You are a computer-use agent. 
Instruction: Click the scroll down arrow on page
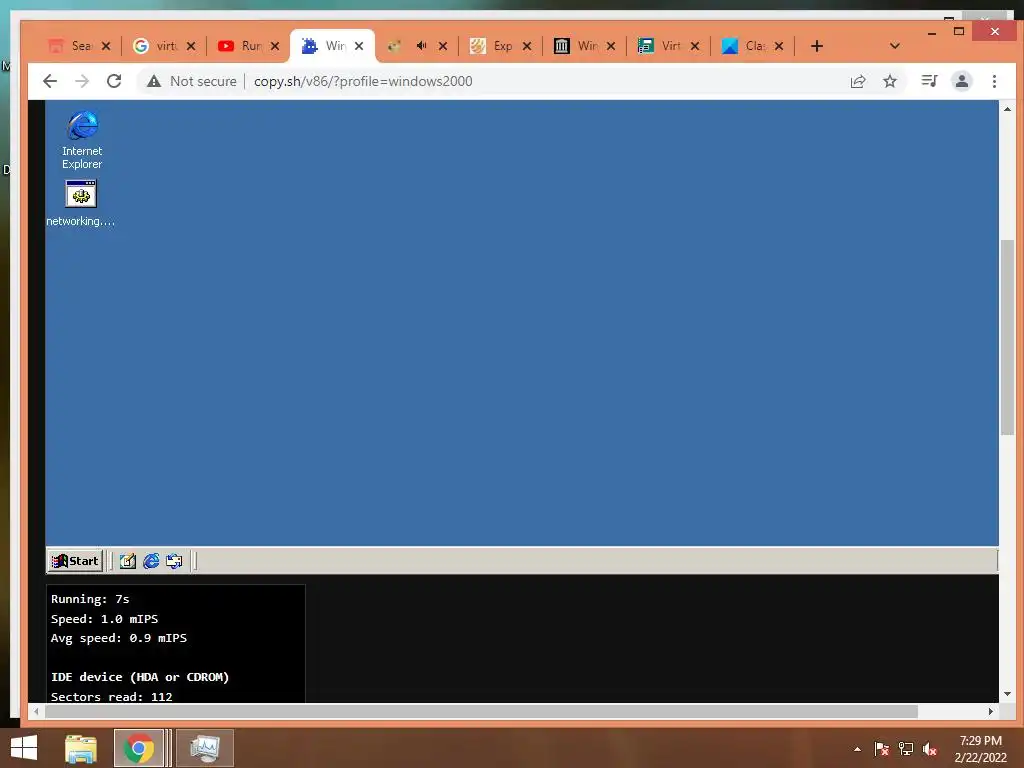point(1007,694)
